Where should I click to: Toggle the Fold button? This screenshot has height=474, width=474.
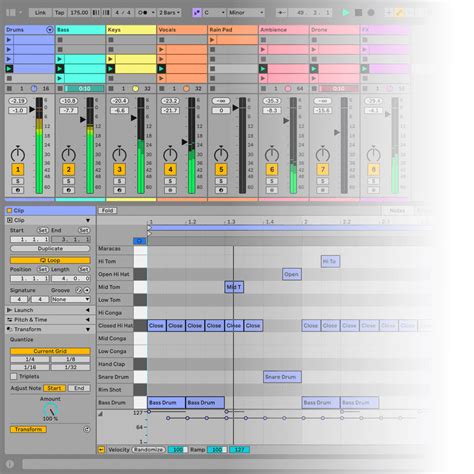[x=107, y=210]
